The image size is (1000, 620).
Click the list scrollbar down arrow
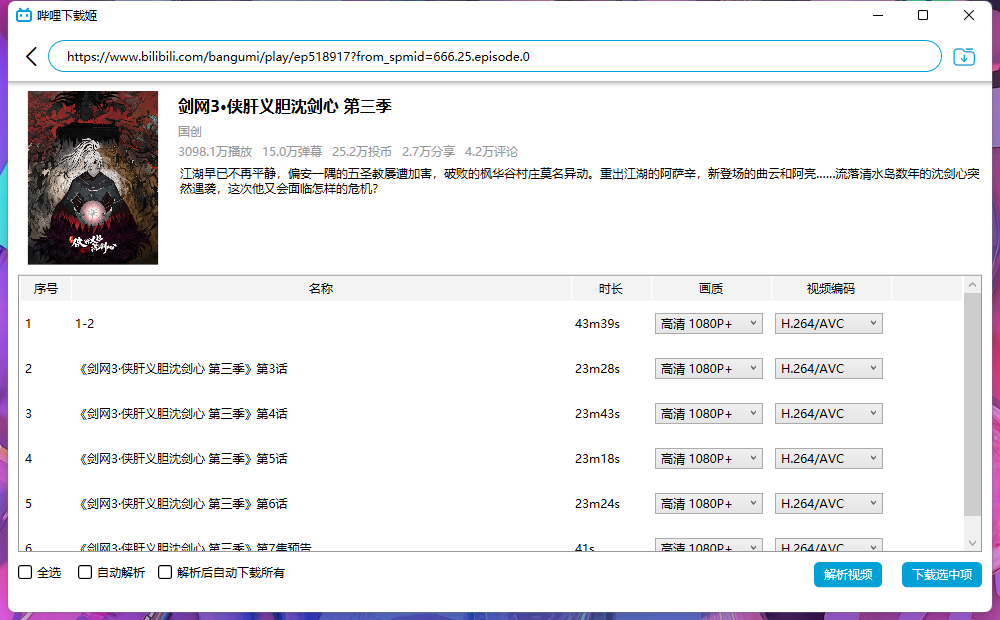click(x=972, y=543)
